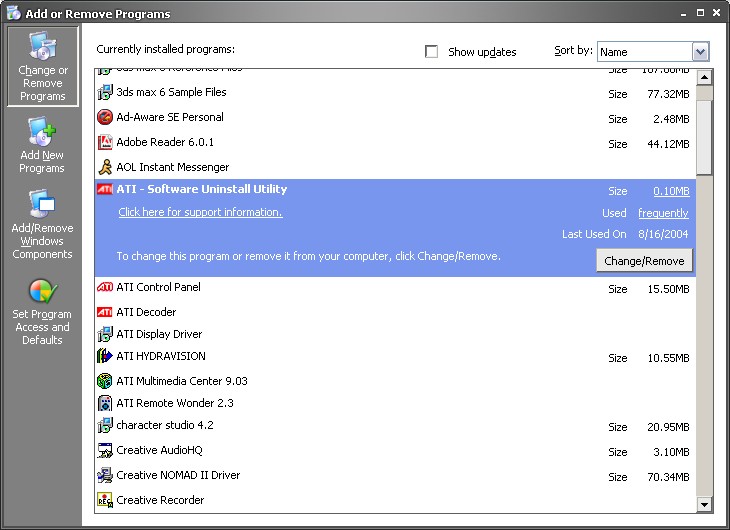Viewport: 730px width, 530px height.
Task: Click the ATI Software Uninstall Utility icon
Action: [x=105, y=189]
